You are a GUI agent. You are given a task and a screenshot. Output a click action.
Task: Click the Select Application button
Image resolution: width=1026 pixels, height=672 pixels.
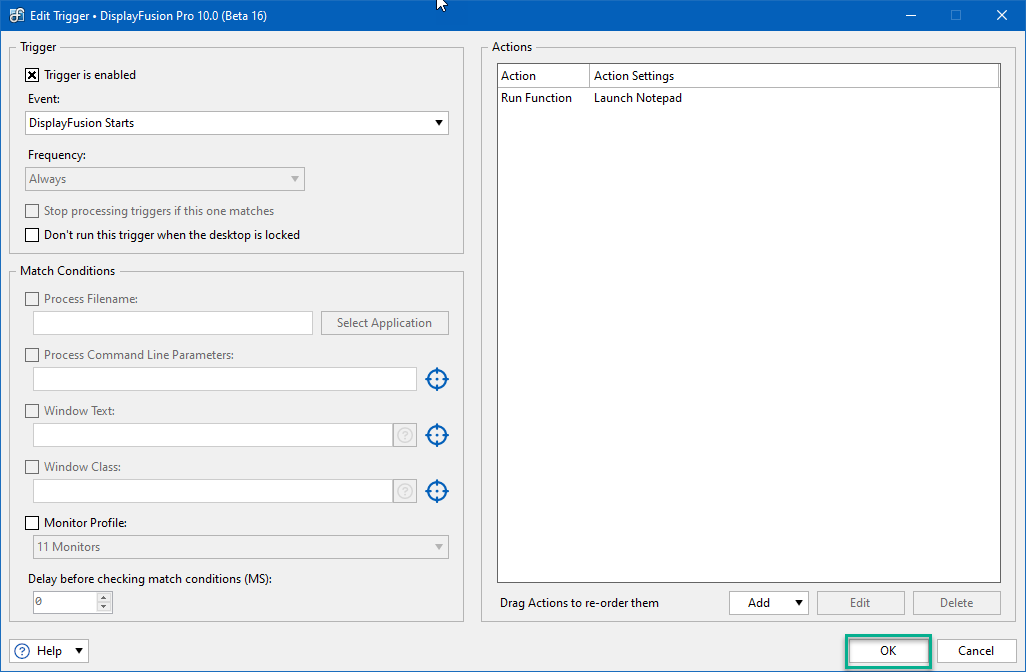[x=385, y=323]
